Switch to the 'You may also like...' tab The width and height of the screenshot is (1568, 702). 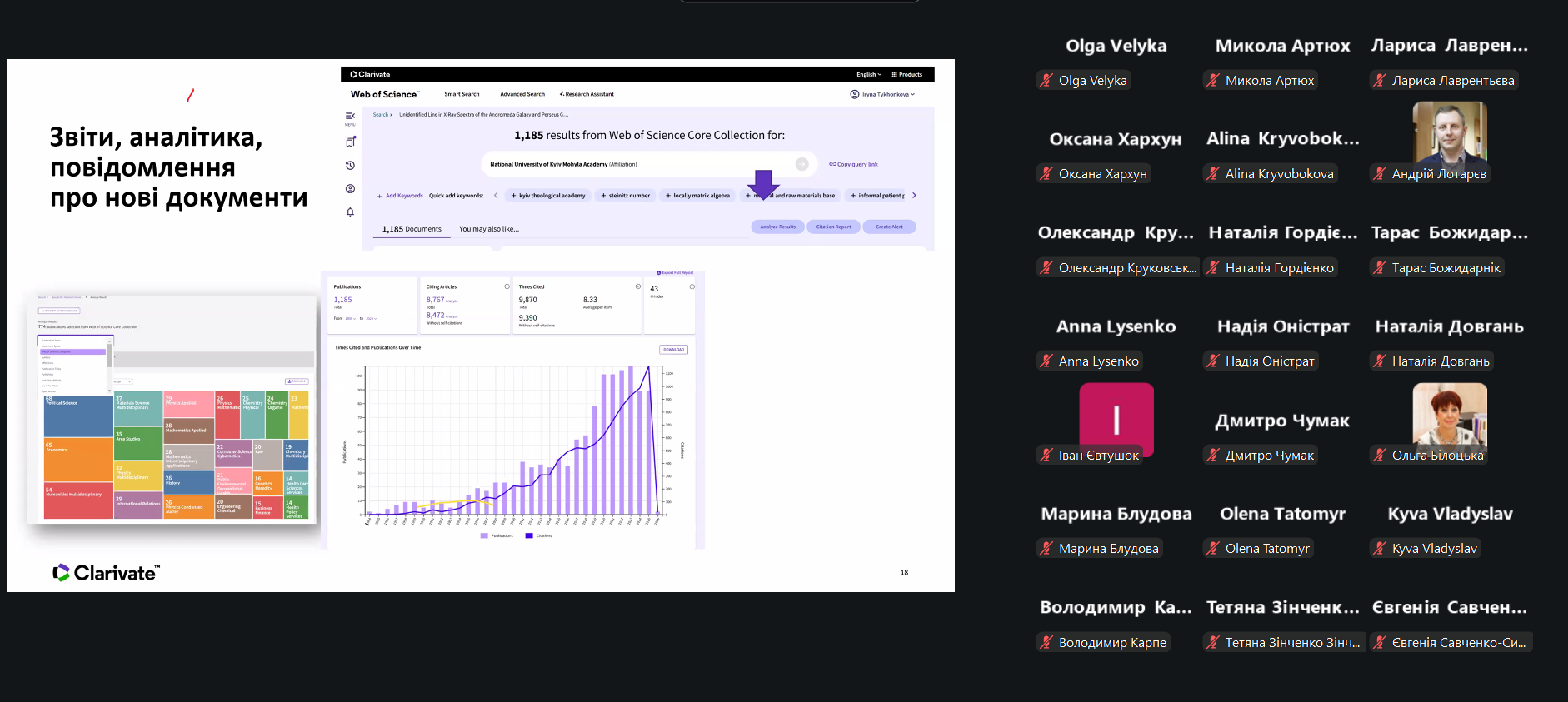click(x=488, y=229)
